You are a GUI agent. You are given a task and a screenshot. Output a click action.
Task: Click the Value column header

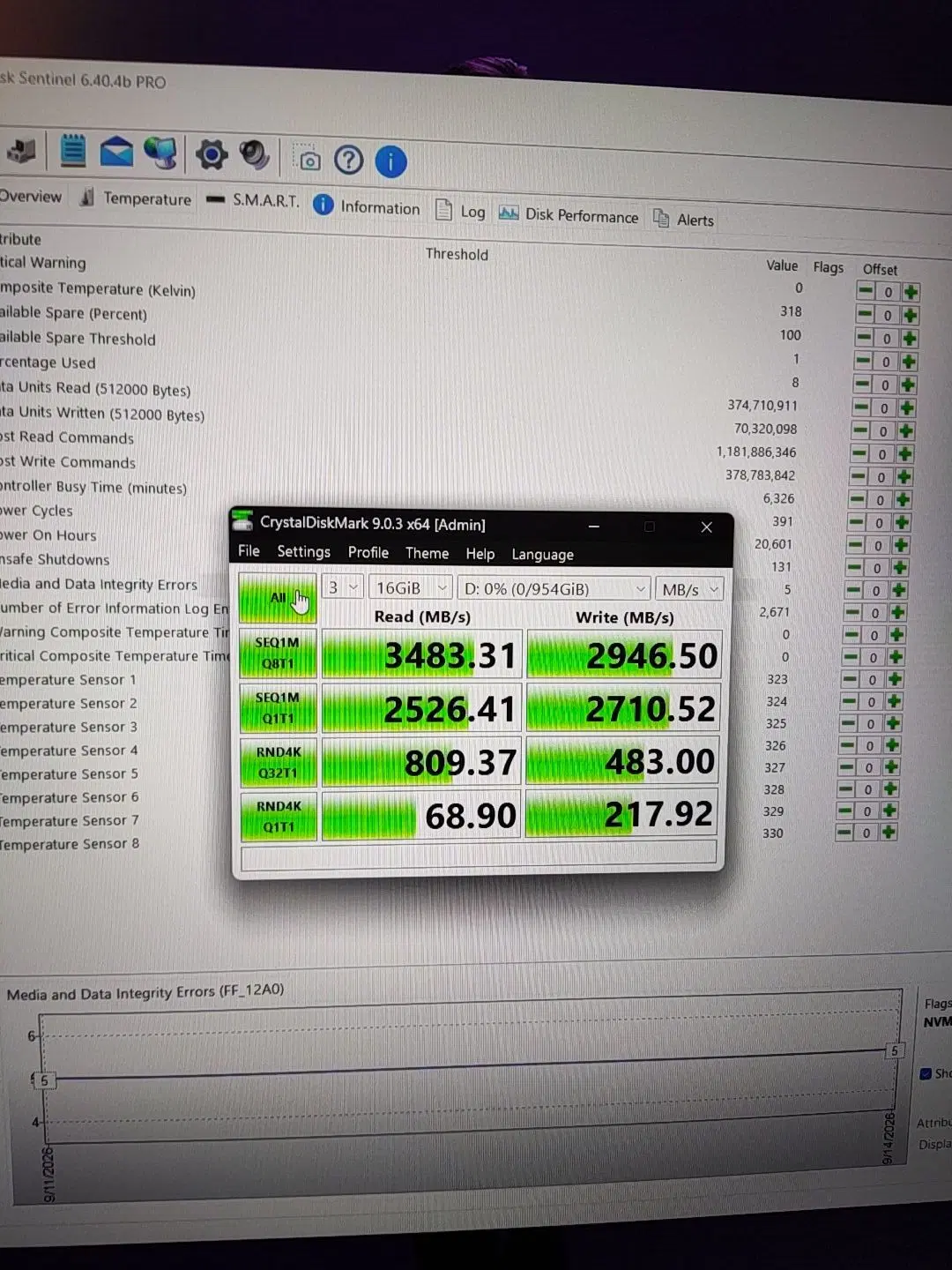782,265
